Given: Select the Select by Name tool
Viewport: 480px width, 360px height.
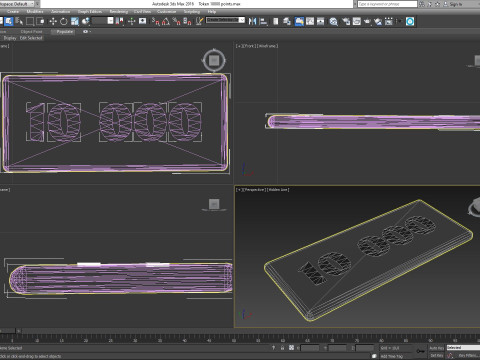Looking at the screenshot, I should (x=19, y=22).
